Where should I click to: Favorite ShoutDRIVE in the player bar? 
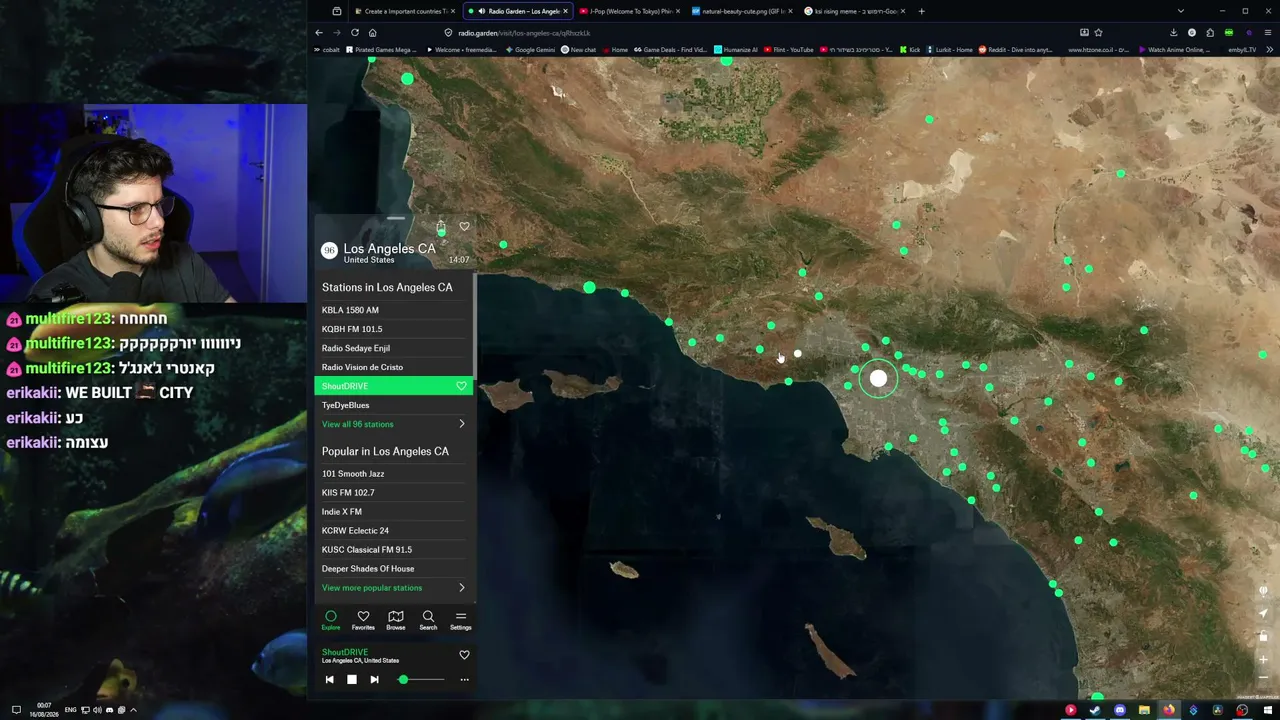point(464,655)
